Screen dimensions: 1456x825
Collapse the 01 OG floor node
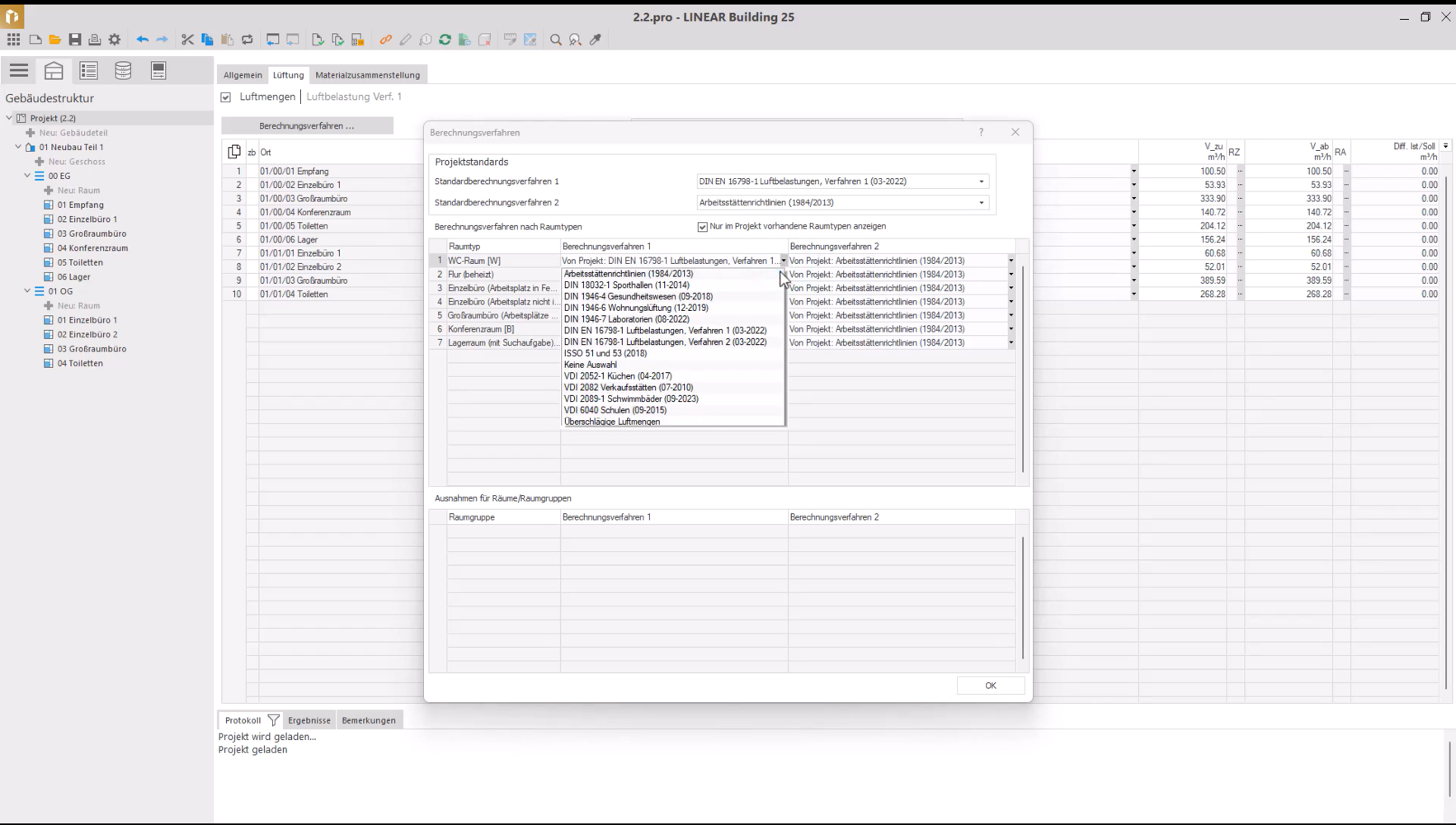(27, 291)
